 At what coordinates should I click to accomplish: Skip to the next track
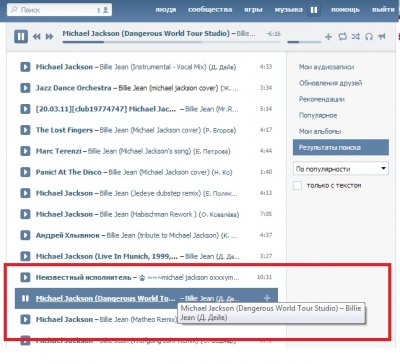(49, 36)
